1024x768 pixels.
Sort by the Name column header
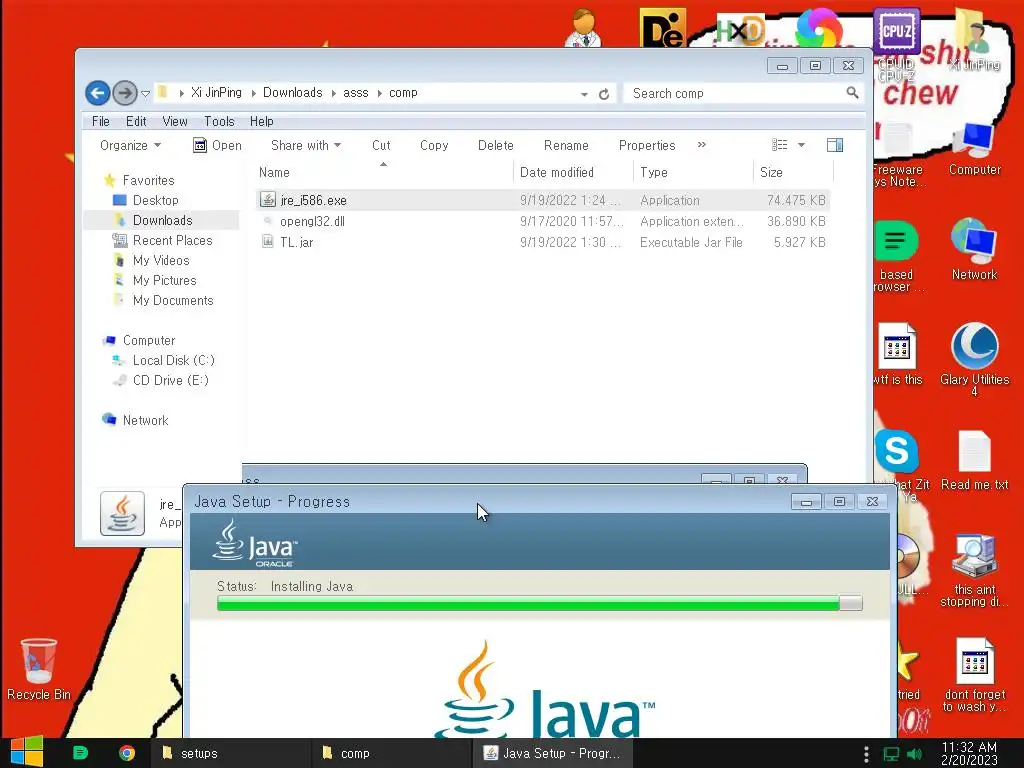point(383,172)
